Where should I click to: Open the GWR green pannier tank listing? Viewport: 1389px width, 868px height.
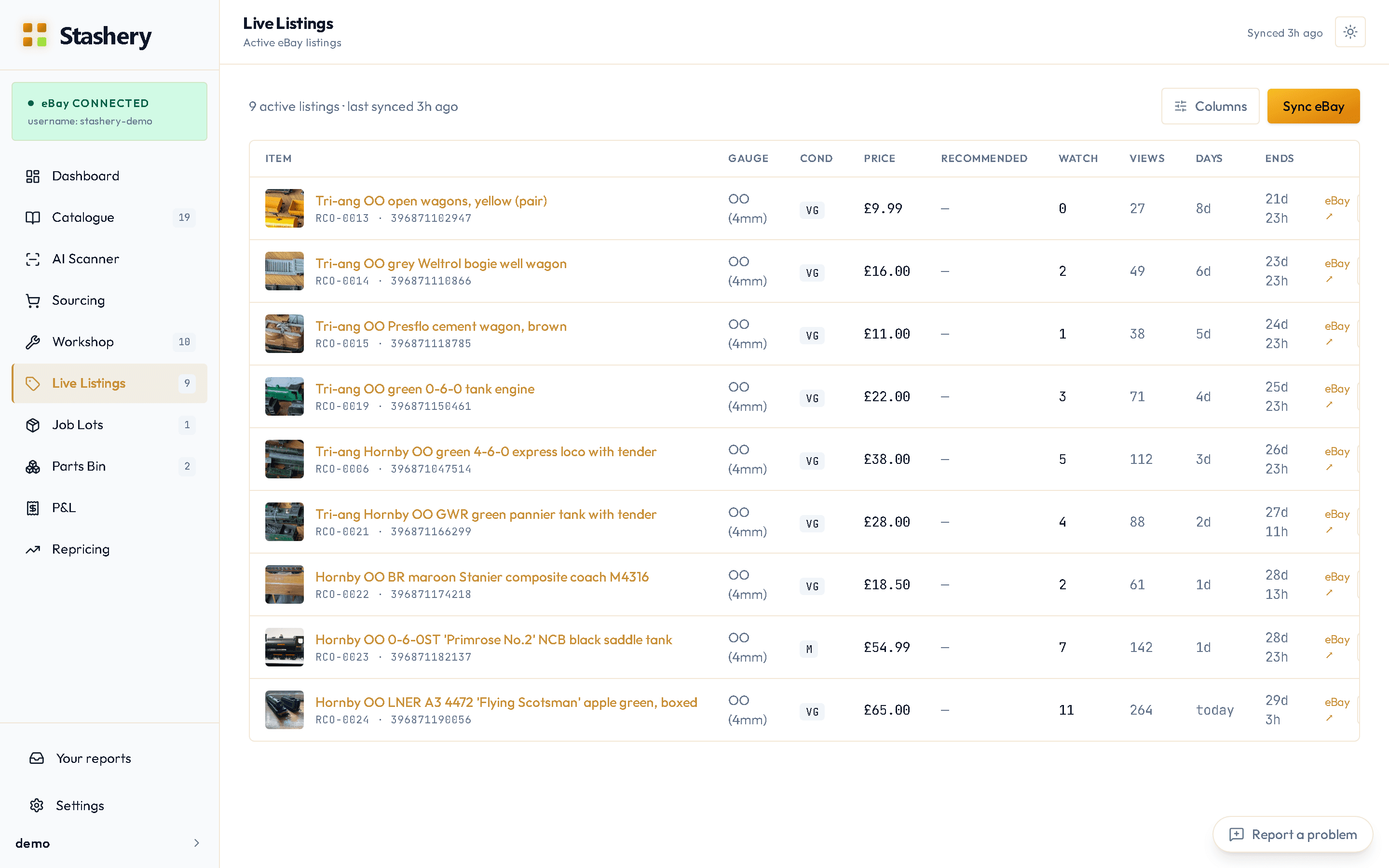tap(486, 515)
